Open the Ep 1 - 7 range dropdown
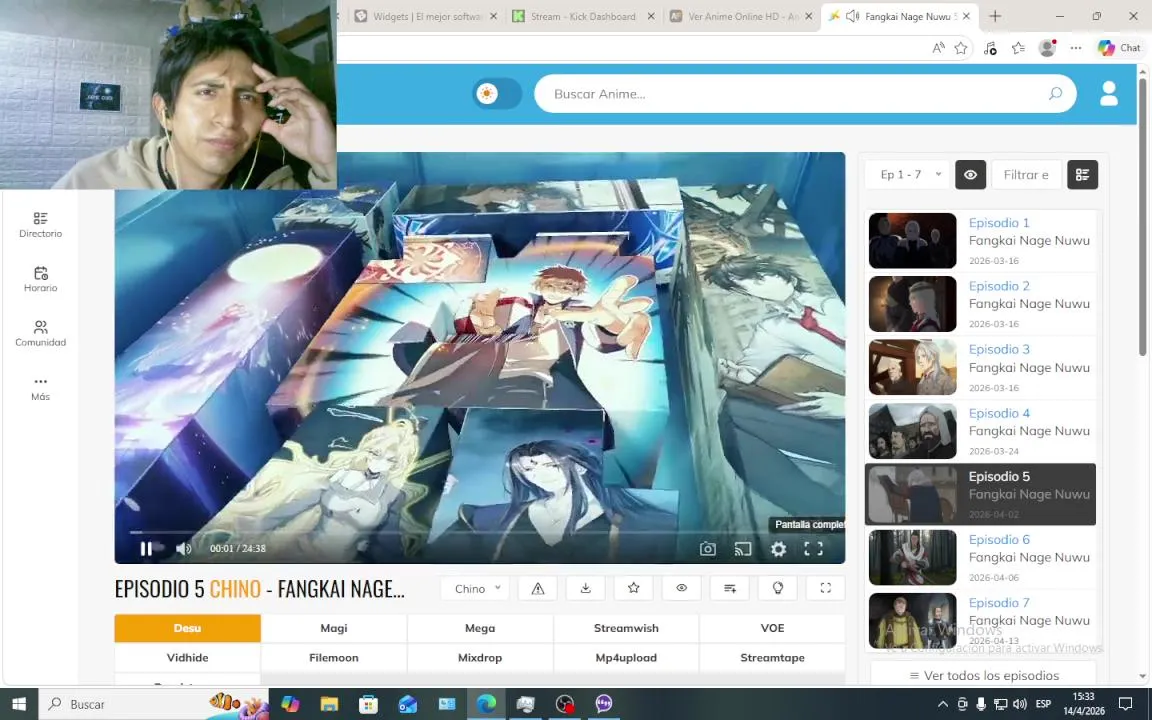 point(907,175)
